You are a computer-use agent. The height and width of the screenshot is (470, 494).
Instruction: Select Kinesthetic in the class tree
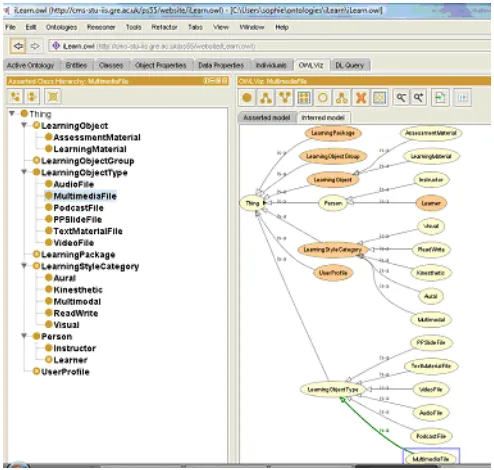pos(78,290)
